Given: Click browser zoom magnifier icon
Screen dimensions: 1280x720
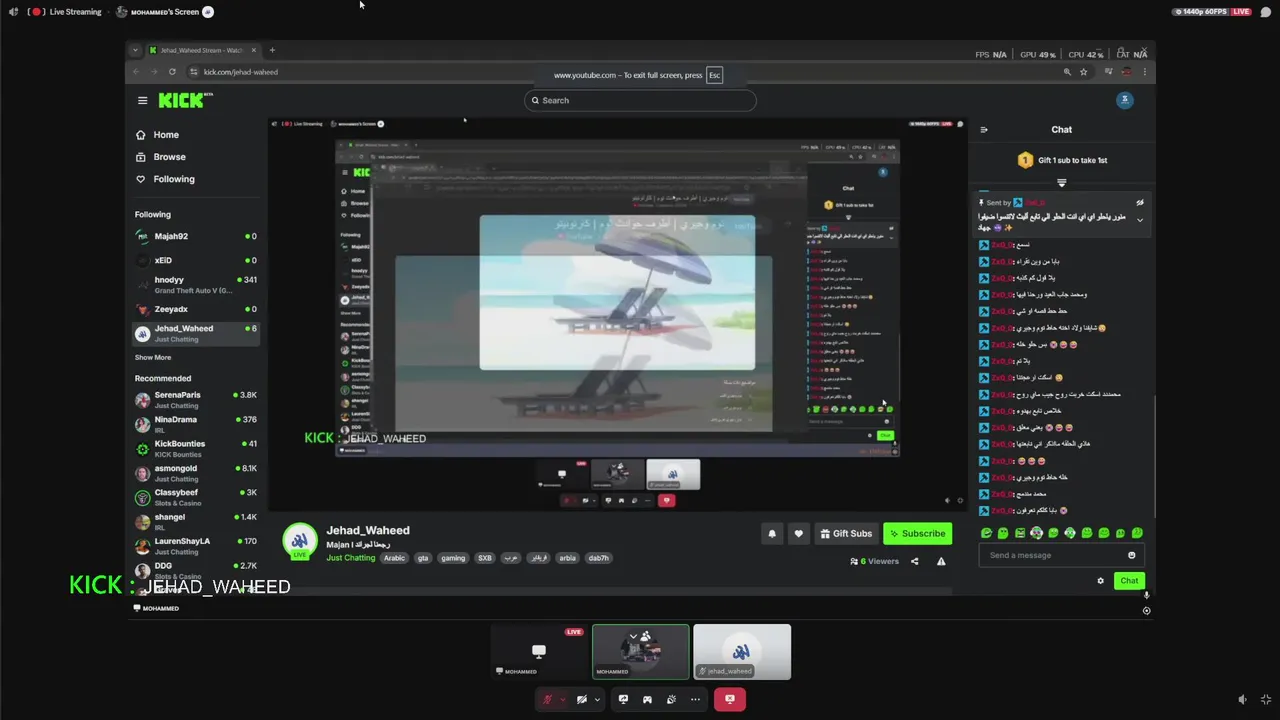Looking at the screenshot, I should [1067, 72].
